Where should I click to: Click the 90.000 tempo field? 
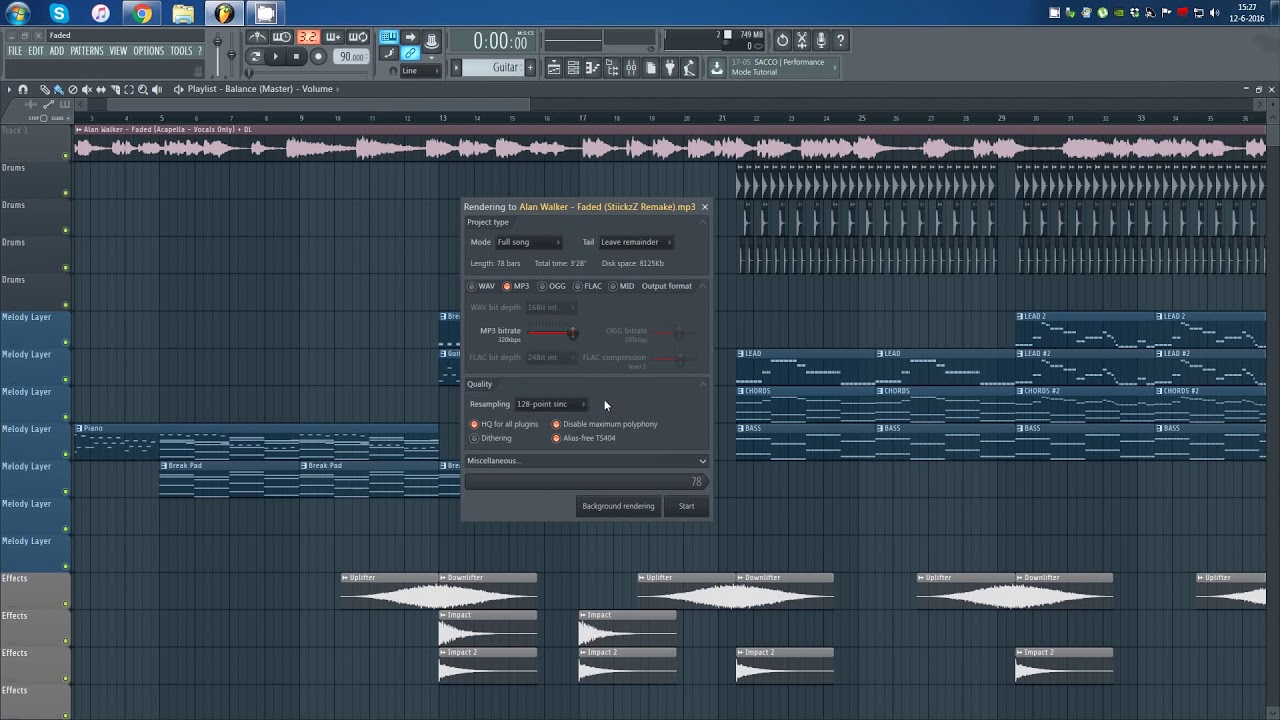point(351,57)
